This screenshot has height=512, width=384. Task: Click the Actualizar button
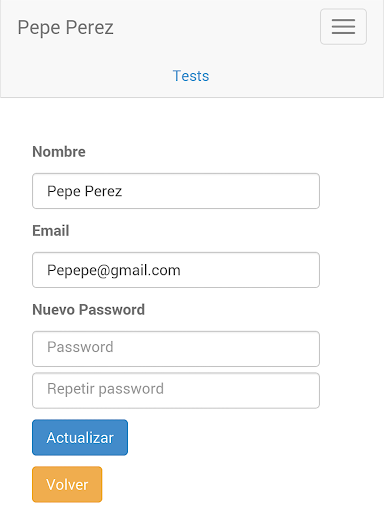click(80, 437)
